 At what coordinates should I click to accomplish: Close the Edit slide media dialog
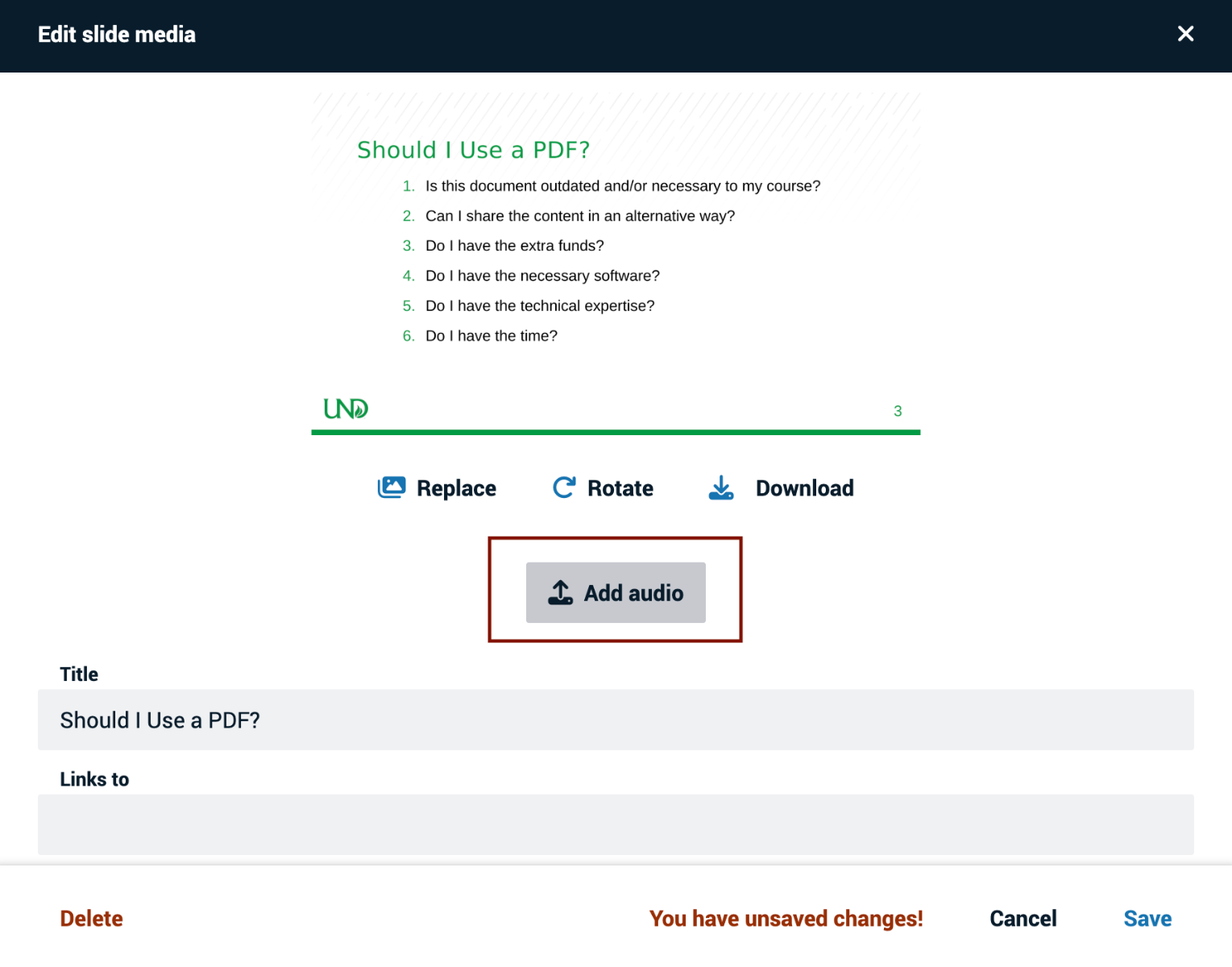tap(1185, 34)
